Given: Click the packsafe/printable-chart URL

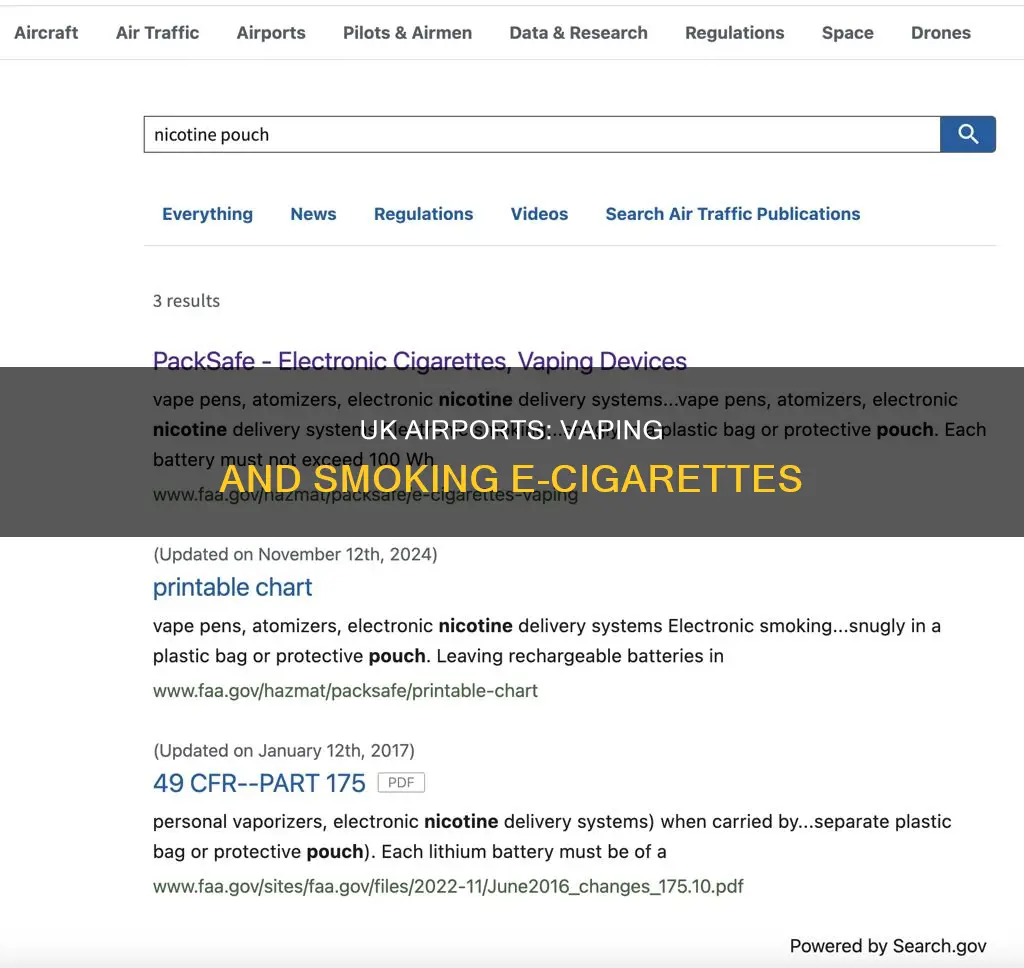Looking at the screenshot, I should 345,690.
